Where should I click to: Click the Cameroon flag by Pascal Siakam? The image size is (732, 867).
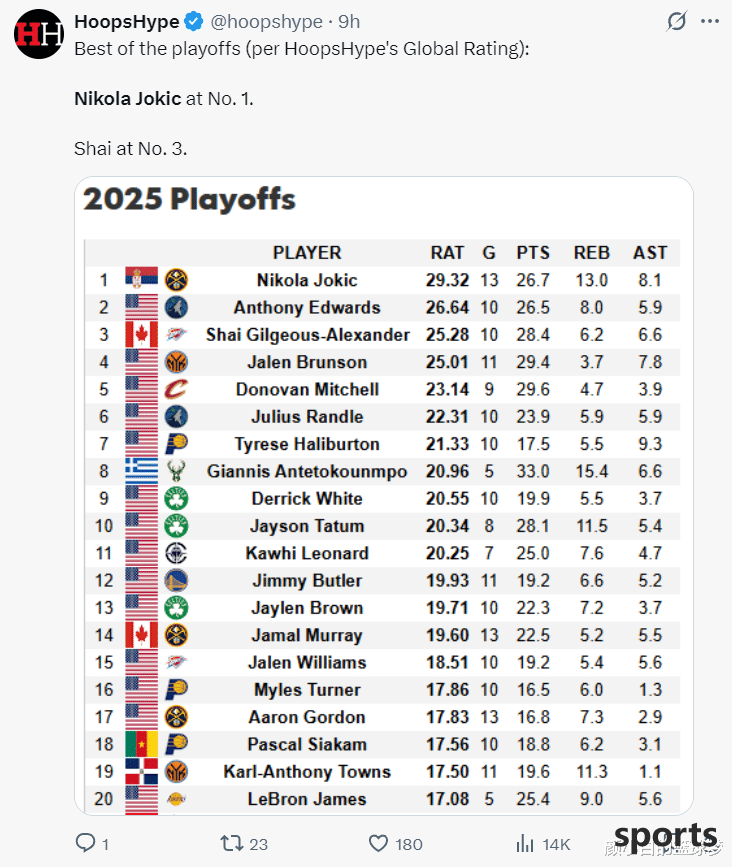(x=142, y=744)
